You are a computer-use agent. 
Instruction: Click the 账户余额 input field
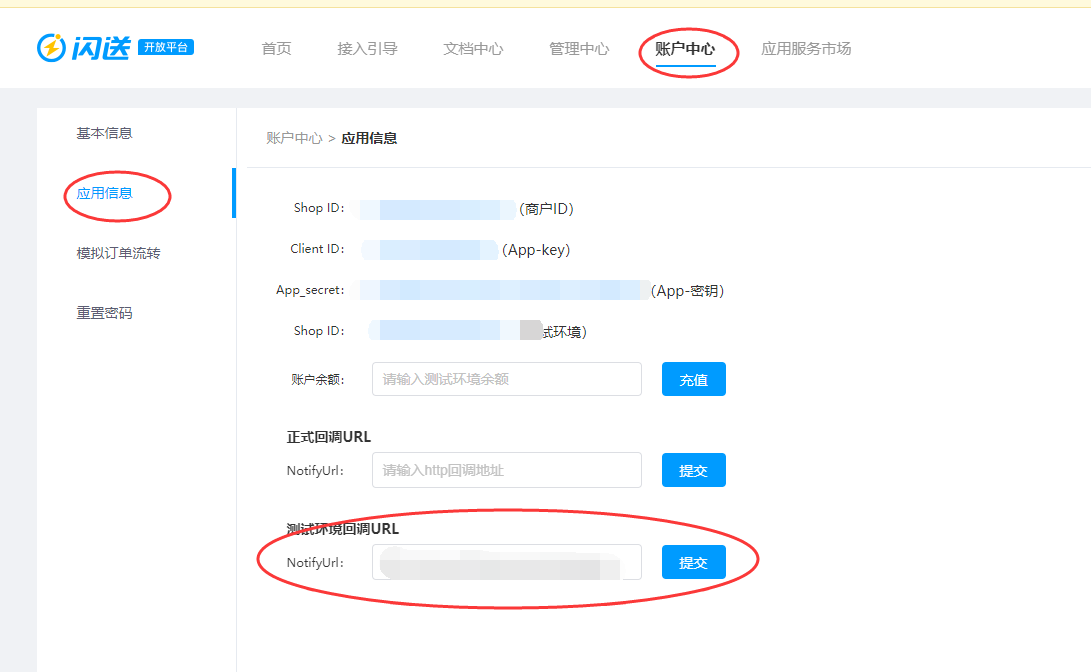506,379
